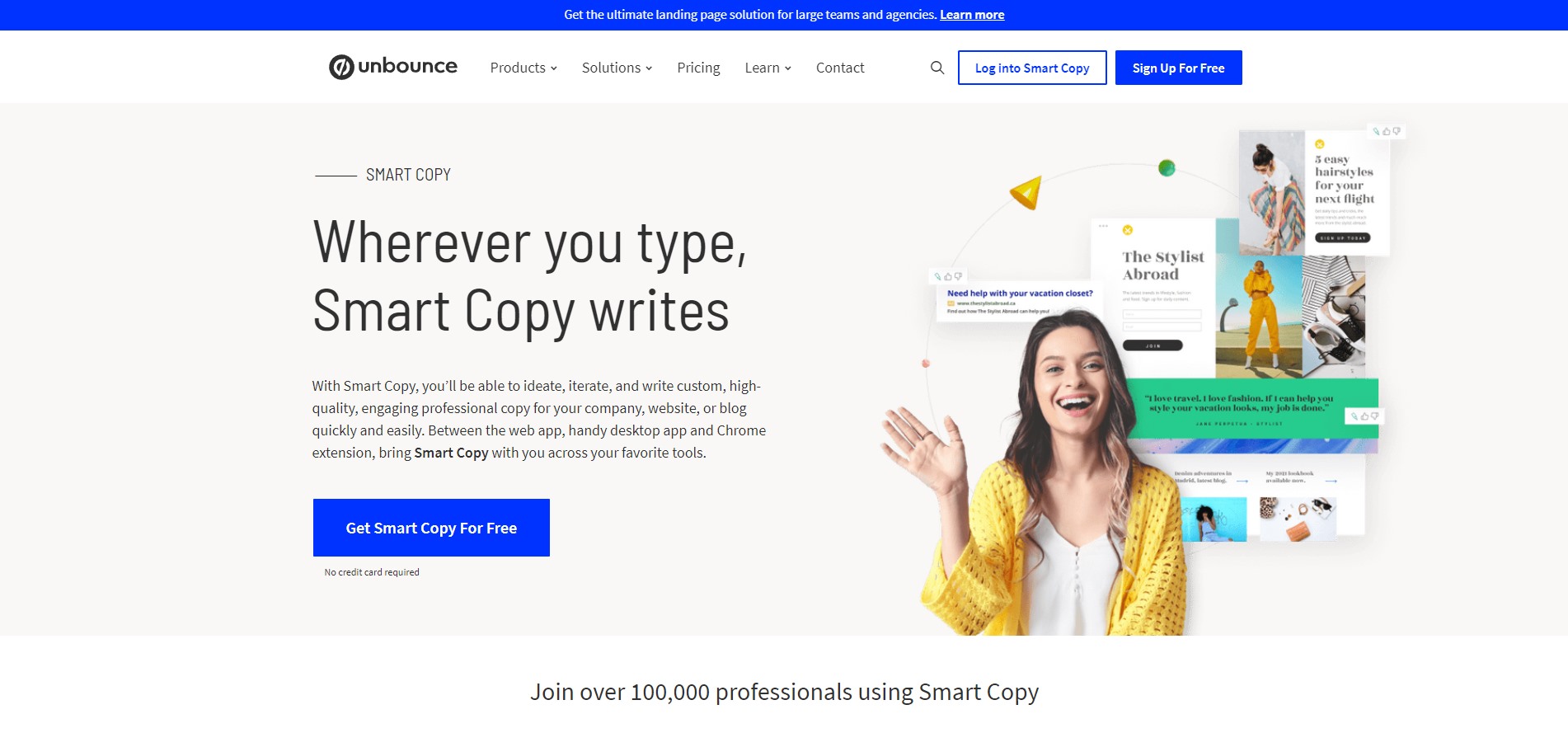Expand the Learn dropdown menu

coord(768,68)
